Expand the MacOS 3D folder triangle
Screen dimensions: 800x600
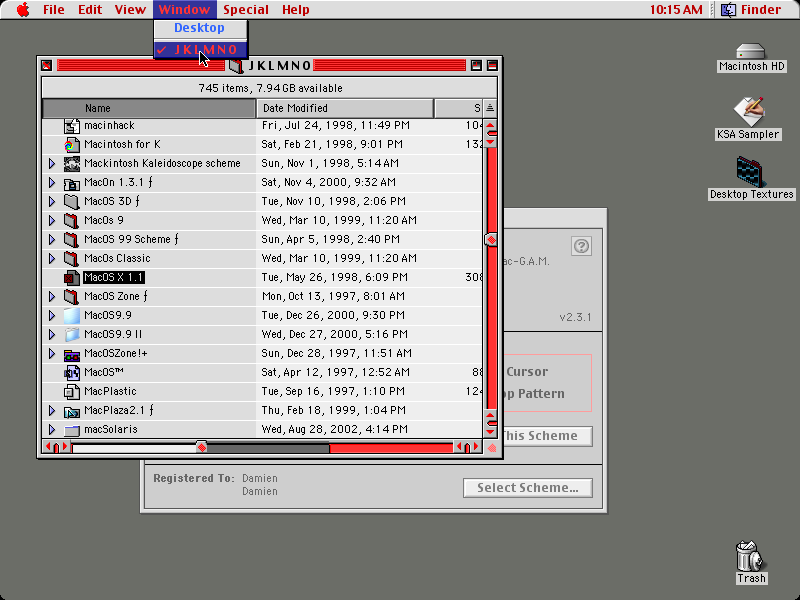[52, 202]
